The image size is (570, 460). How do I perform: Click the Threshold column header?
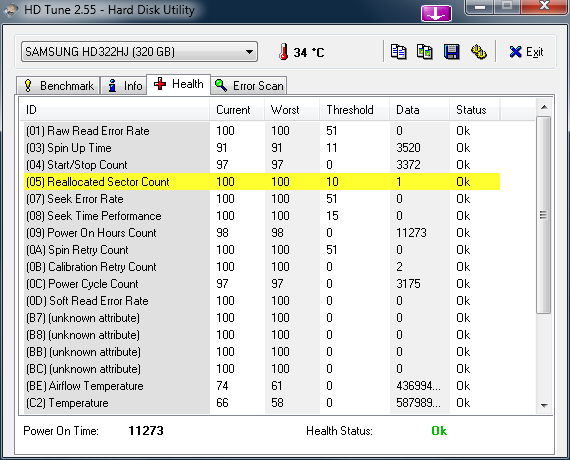click(x=355, y=110)
